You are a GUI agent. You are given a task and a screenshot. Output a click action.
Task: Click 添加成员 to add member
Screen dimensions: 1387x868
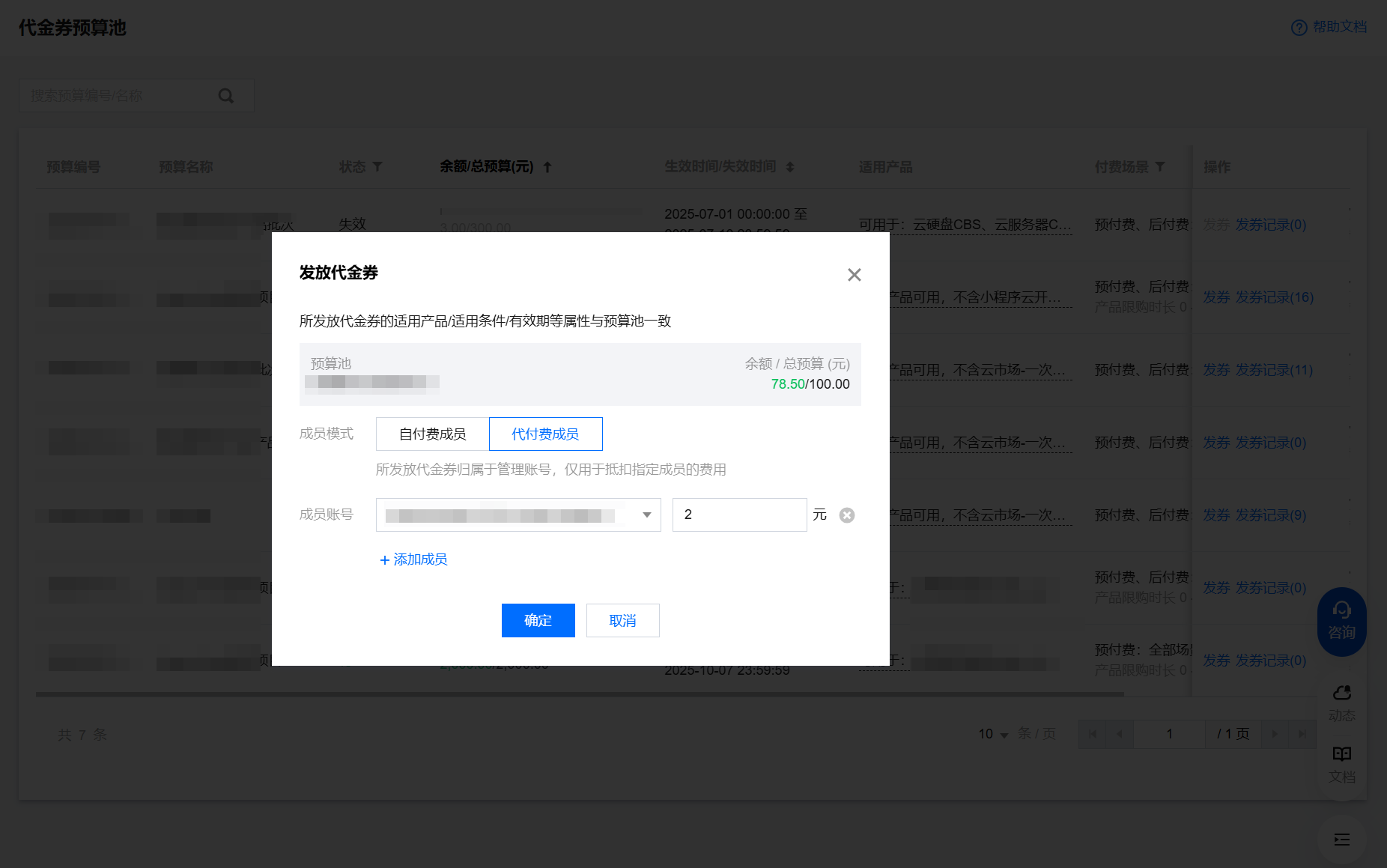pyautogui.click(x=413, y=559)
